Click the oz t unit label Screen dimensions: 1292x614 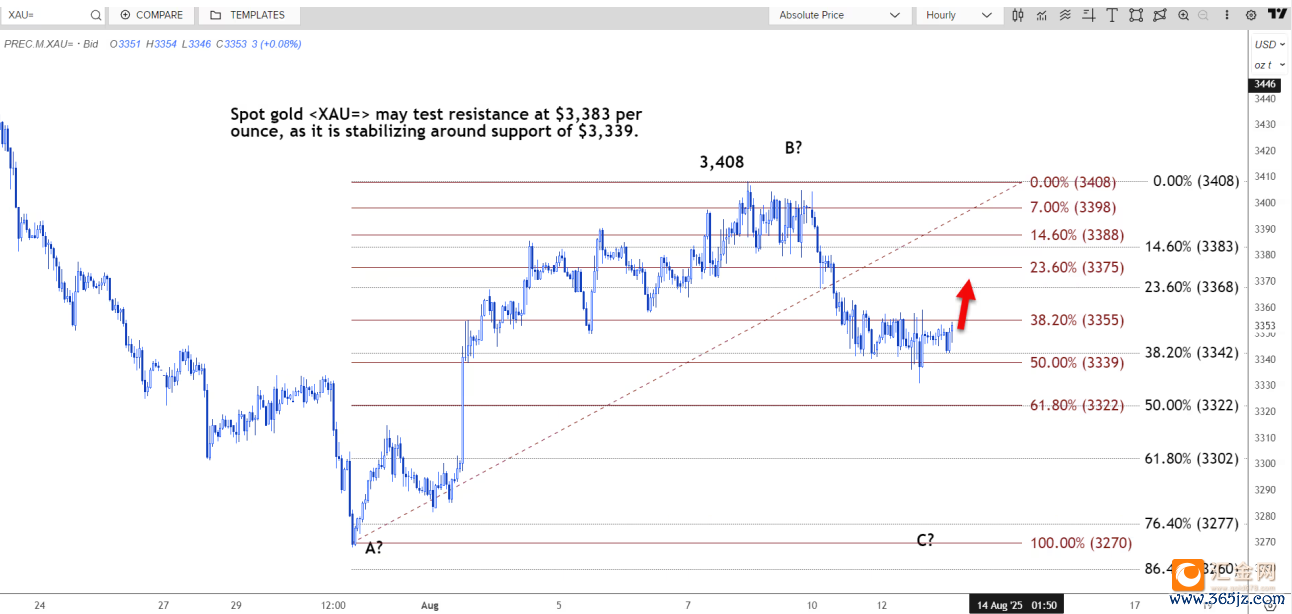pyautogui.click(x=1264, y=64)
